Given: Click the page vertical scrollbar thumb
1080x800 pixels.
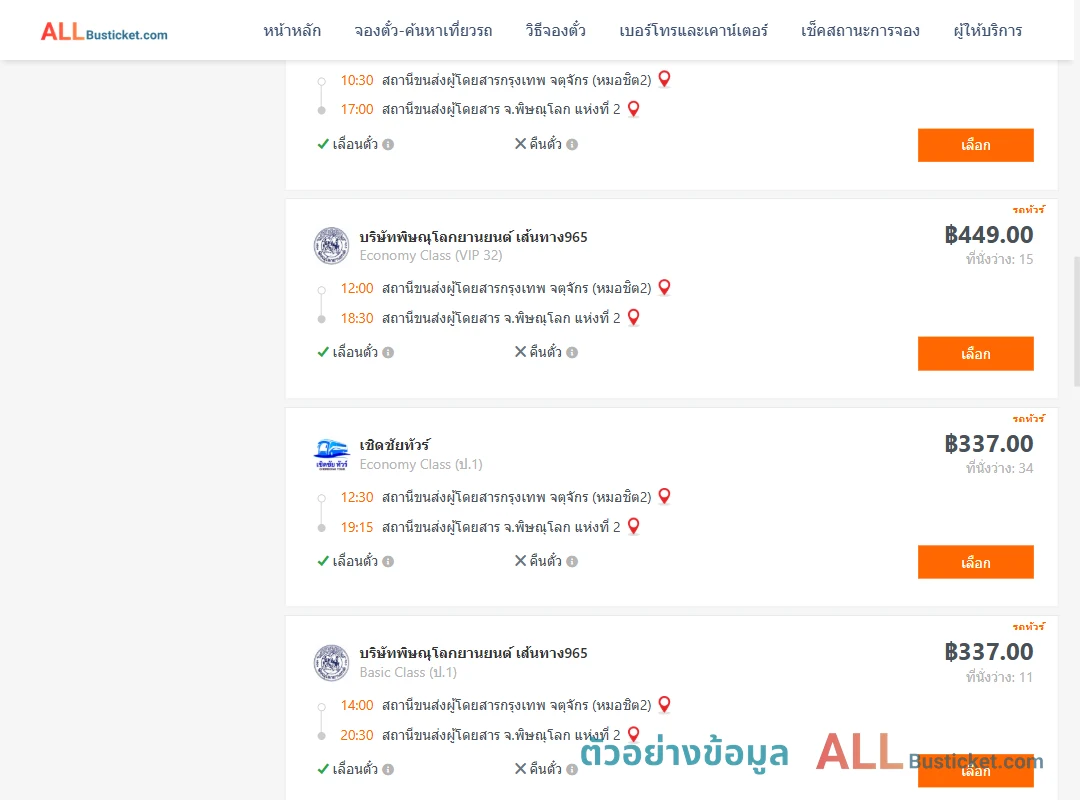Looking at the screenshot, I should pos(1077,322).
